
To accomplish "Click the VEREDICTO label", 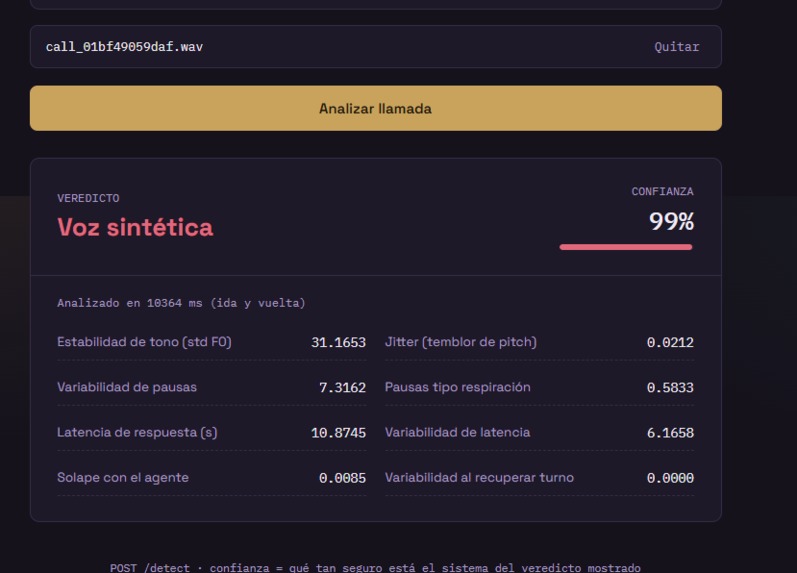I will pos(88,198).
